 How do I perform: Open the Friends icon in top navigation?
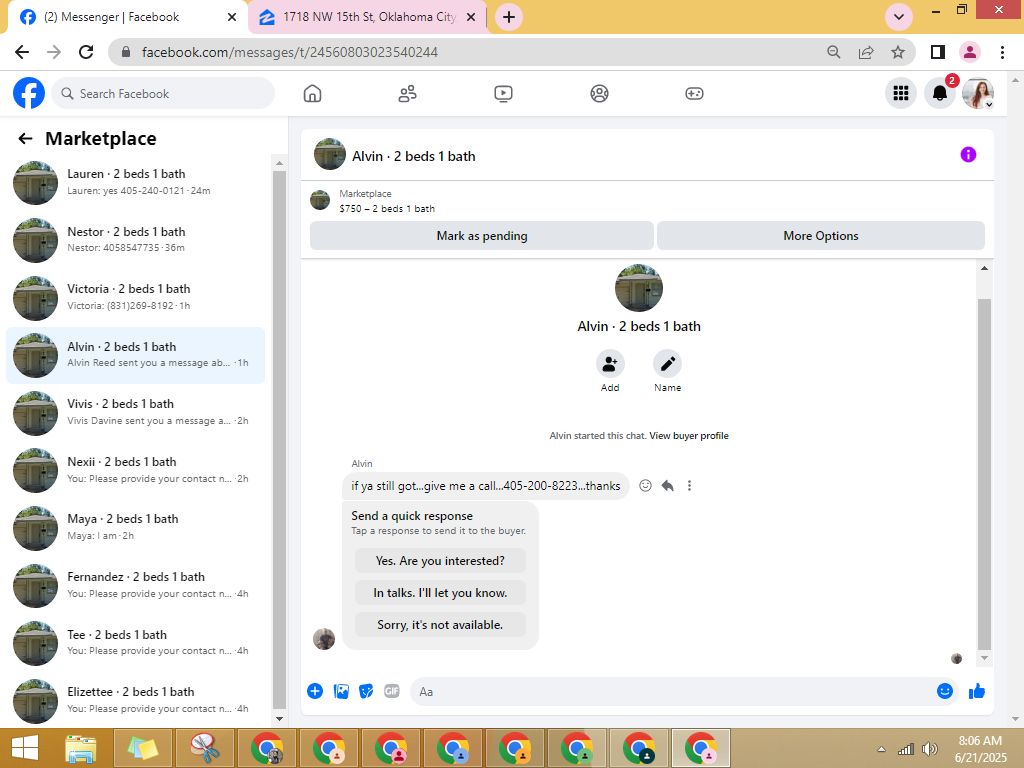[408, 93]
